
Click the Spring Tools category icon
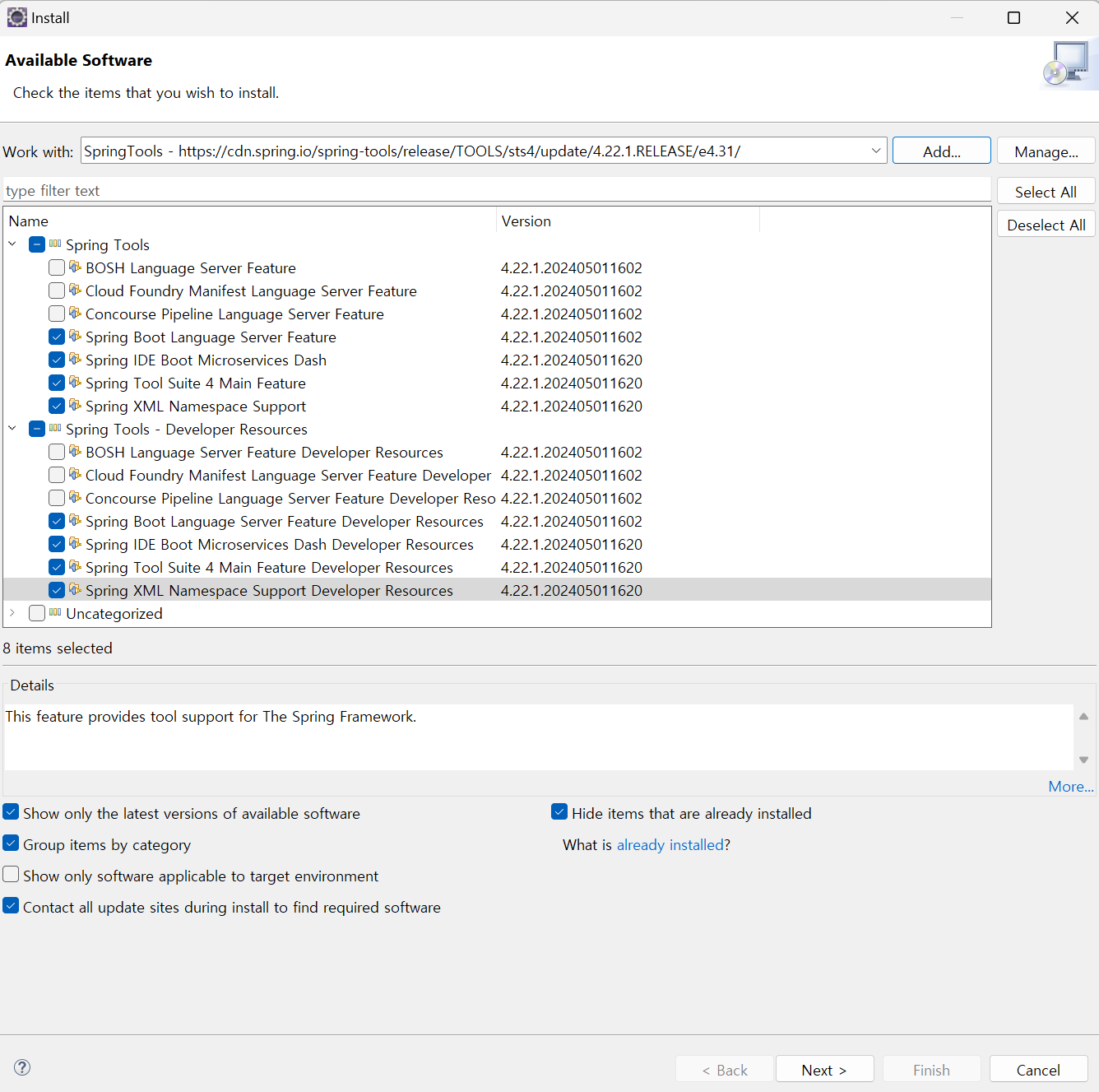(x=55, y=244)
